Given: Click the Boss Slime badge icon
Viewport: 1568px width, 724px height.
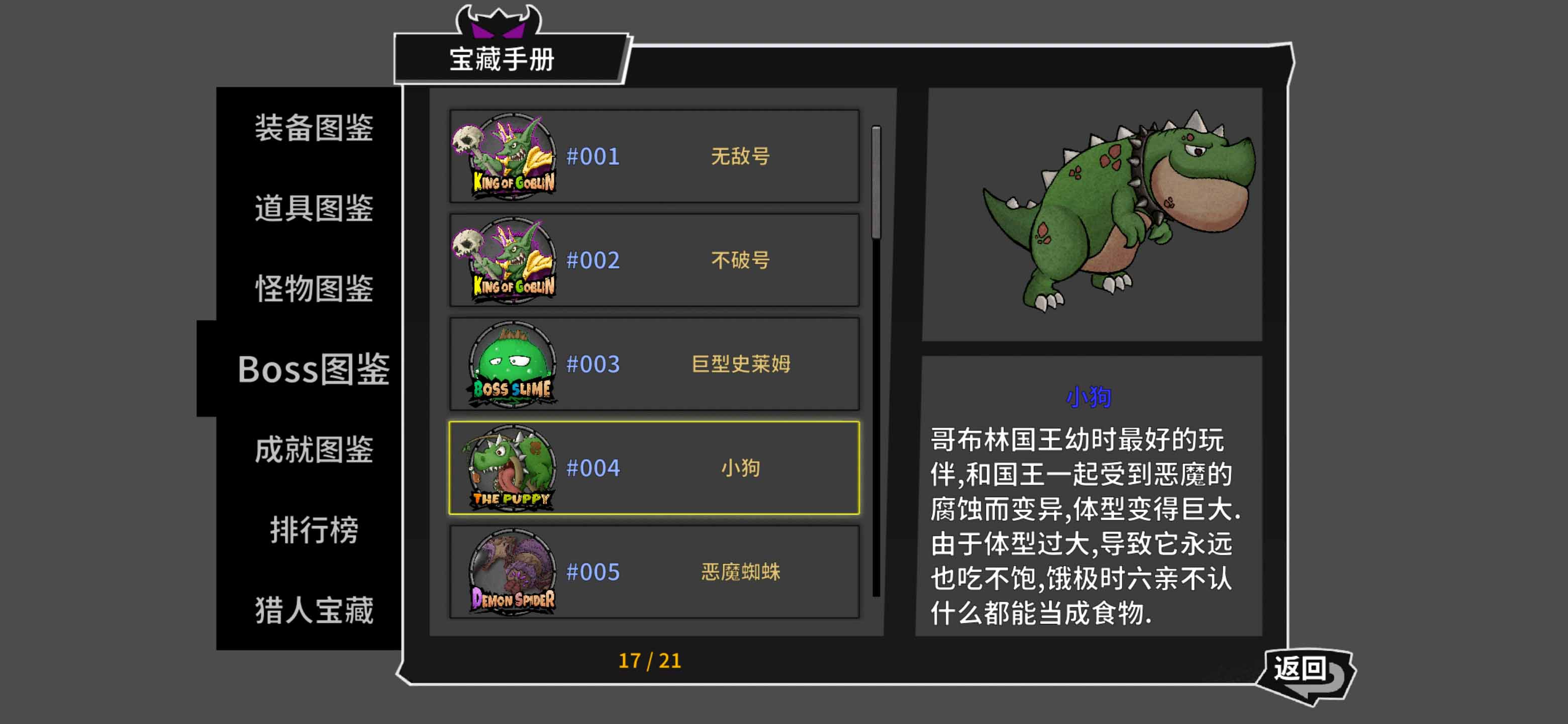Looking at the screenshot, I should (x=512, y=364).
